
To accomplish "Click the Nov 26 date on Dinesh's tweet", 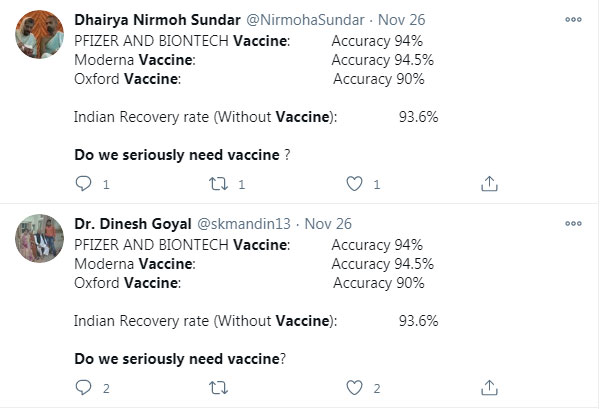I will (x=328, y=224).
